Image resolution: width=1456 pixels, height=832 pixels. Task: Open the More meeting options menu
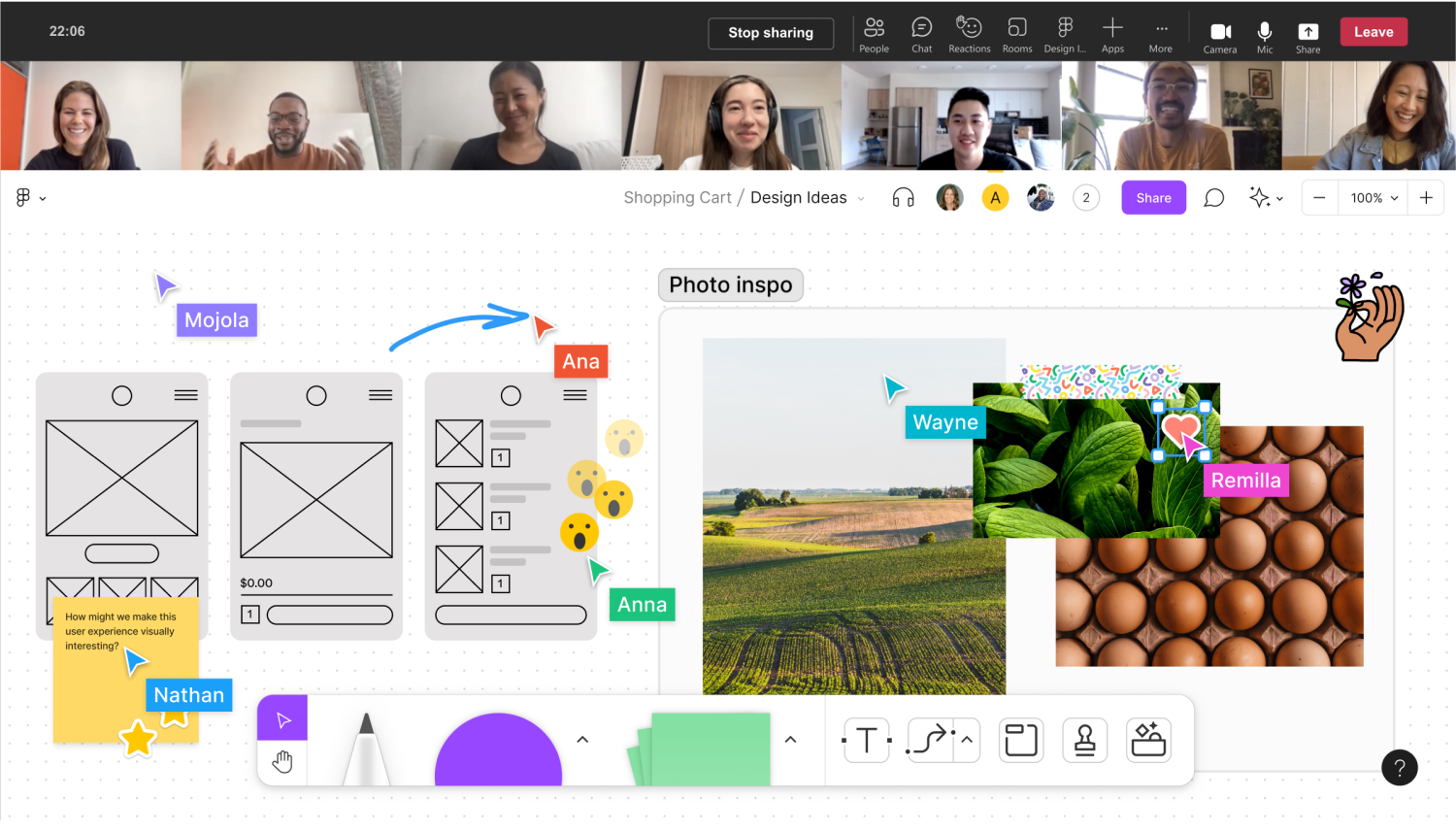[x=1161, y=32]
